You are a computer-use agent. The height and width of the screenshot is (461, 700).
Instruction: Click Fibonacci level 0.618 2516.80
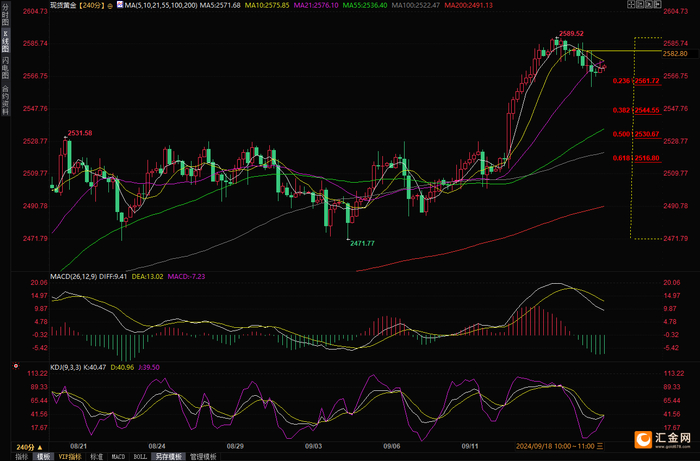coord(636,158)
